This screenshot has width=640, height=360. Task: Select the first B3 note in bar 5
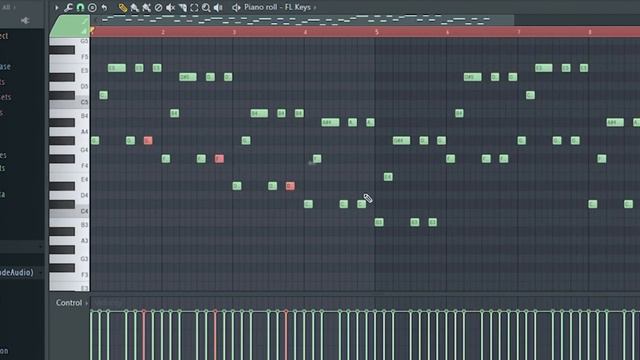point(379,222)
